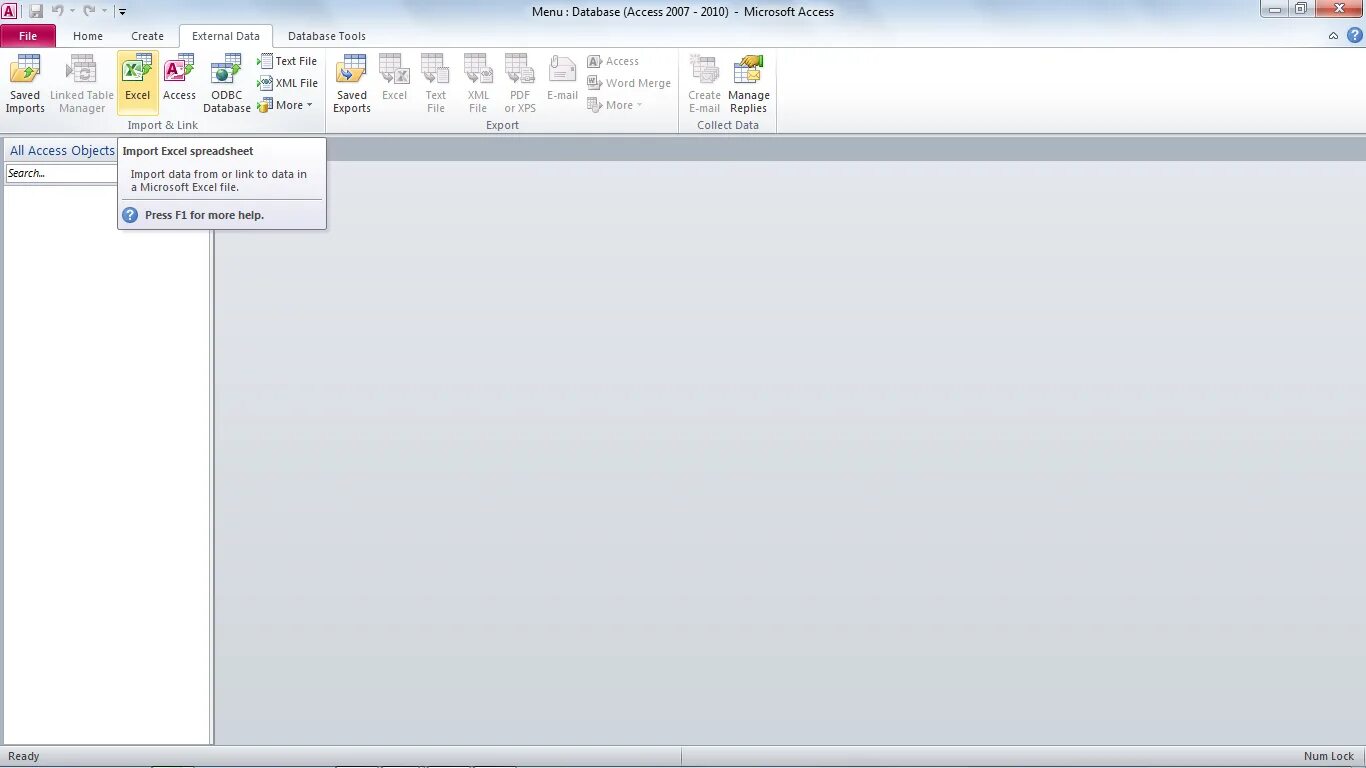Open ODBC Database import
The width and height of the screenshot is (1366, 768).
click(227, 84)
